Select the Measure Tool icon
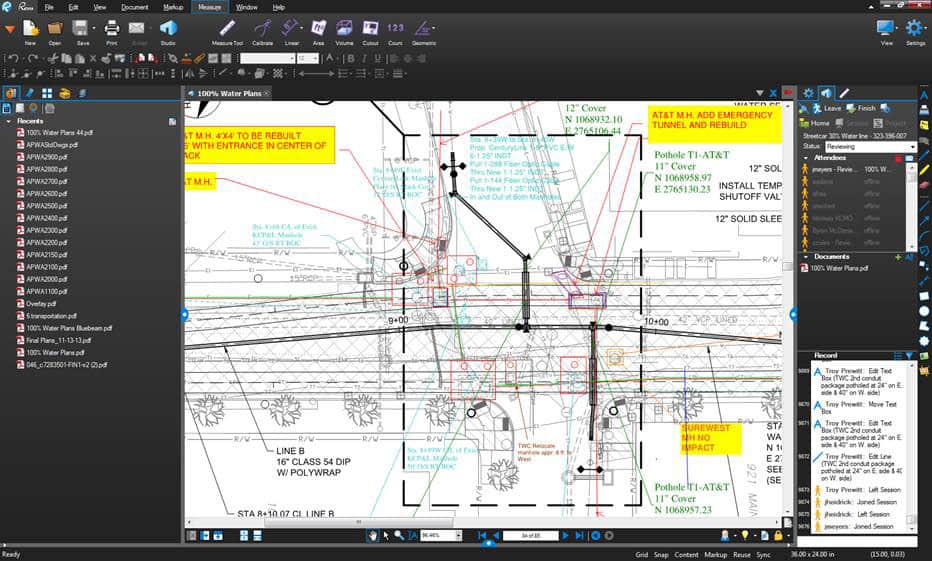 coord(228,29)
